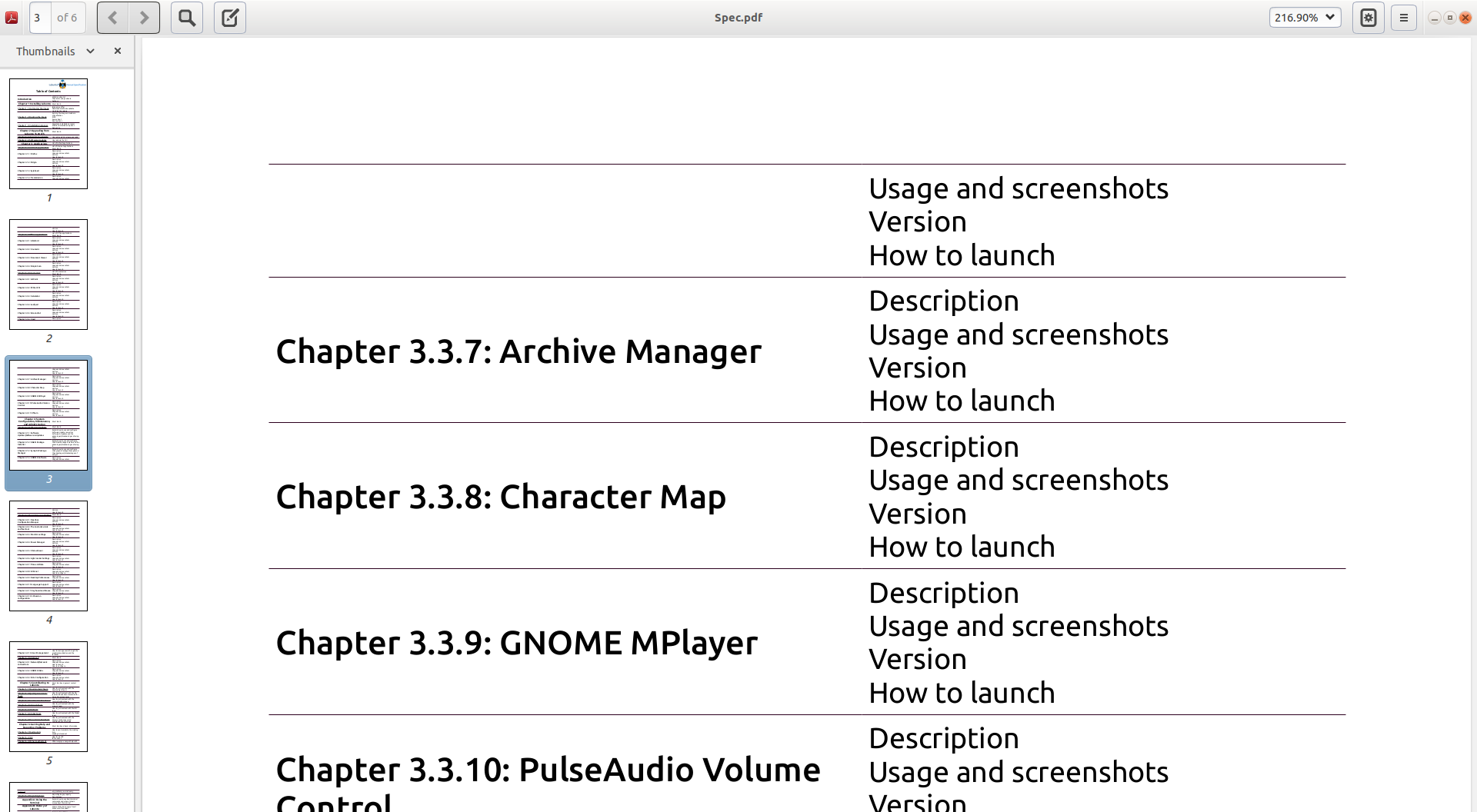Open the zoom level 216.90% dropdown
1477x812 pixels.
(1305, 18)
